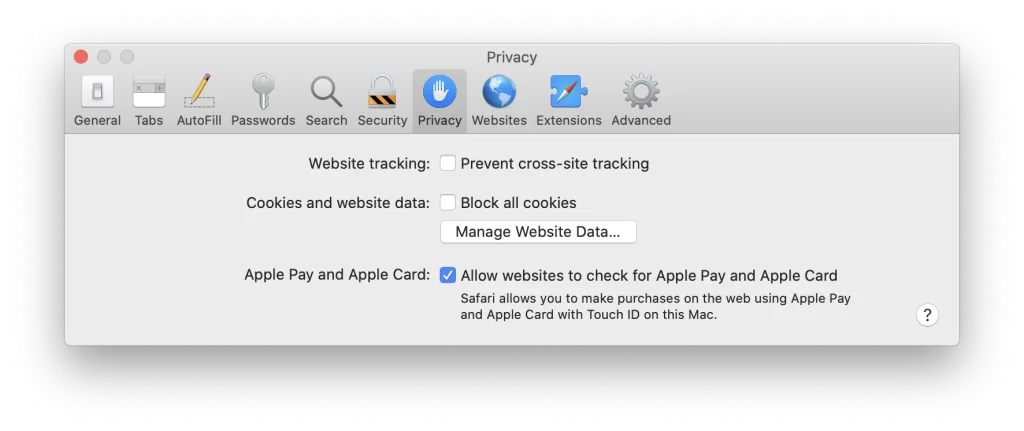Viewport: 1024px width, 431px height.
Task: Switch to the Tabs preferences icon
Action: click(149, 93)
